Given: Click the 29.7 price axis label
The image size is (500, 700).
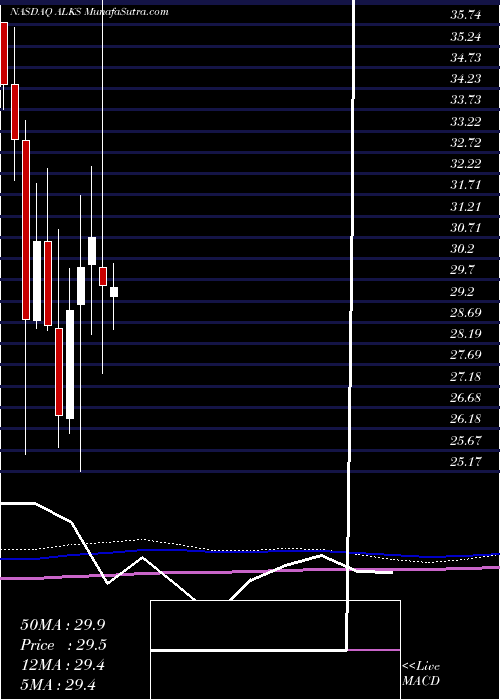Looking at the screenshot, I should pyautogui.click(x=463, y=271).
